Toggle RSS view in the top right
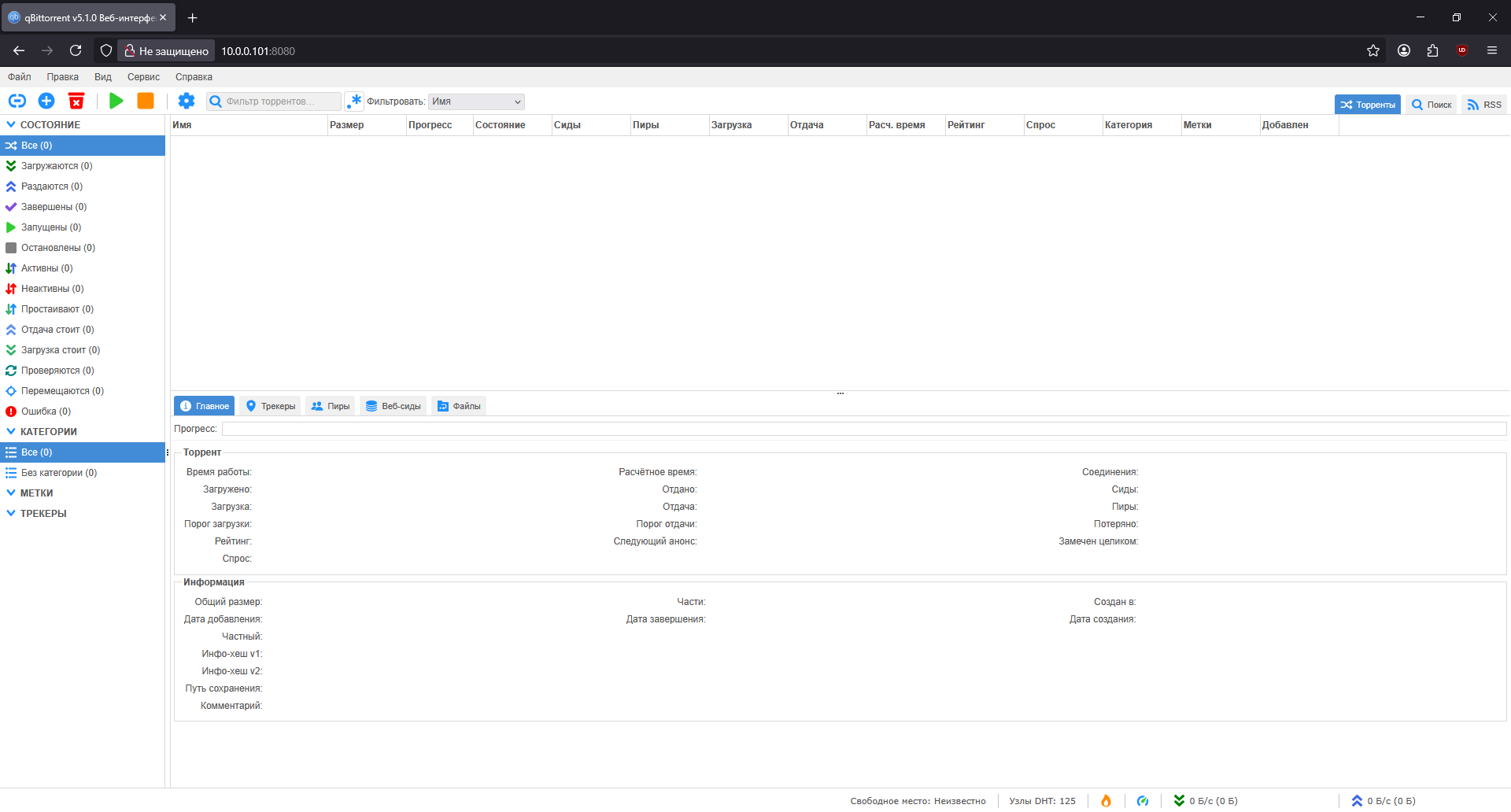 1484,105
